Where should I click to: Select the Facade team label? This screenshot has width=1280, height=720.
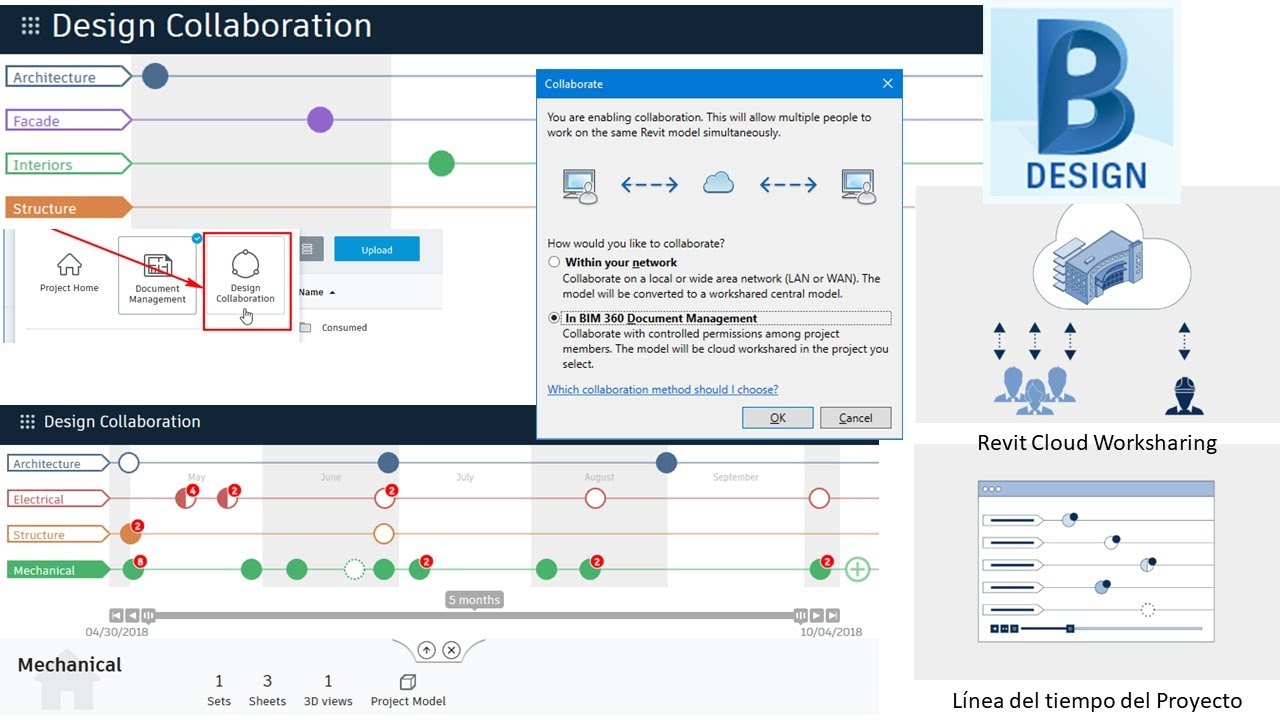68,121
